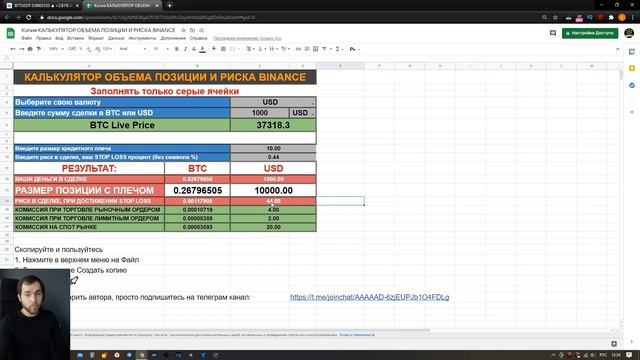640x360 pixels.
Task: Open the Вставка menu
Action: 76,38
